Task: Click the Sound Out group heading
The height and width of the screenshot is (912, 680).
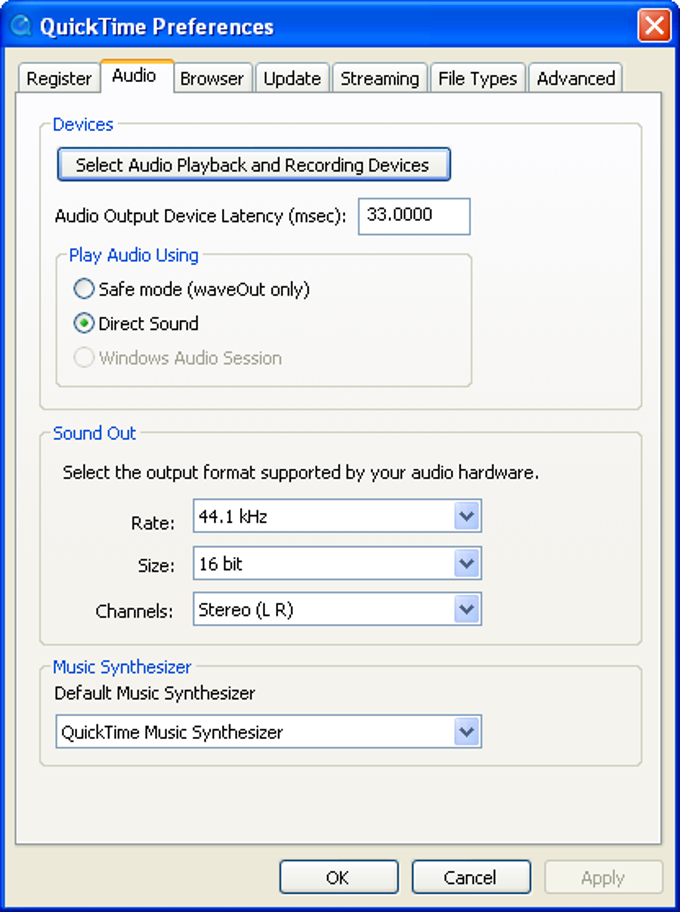Action: point(94,433)
